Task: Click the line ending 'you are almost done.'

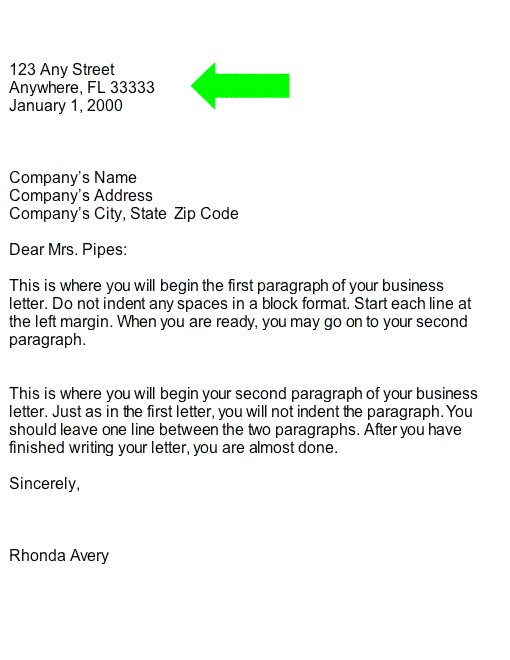Action: pyautogui.click(x=173, y=448)
